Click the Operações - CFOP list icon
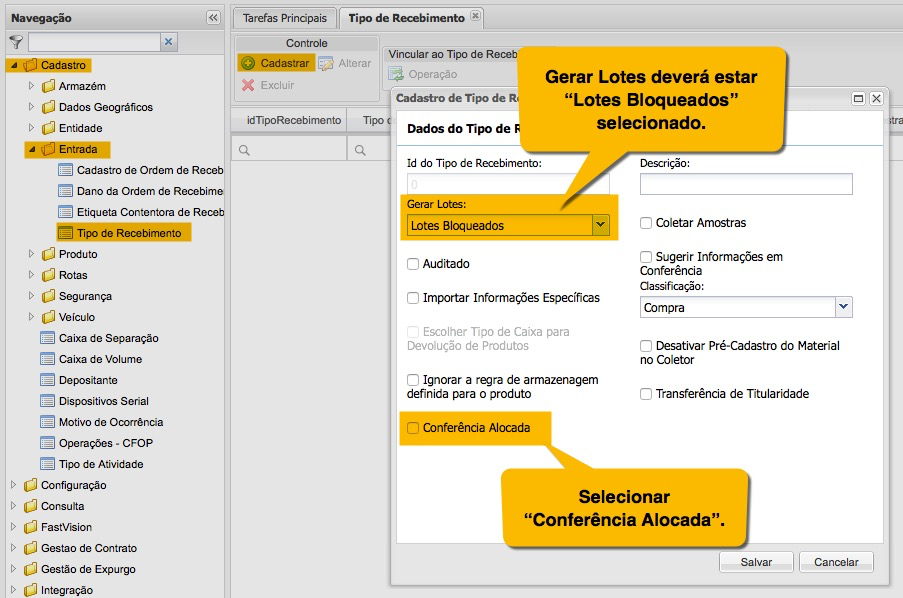 click(48, 443)
